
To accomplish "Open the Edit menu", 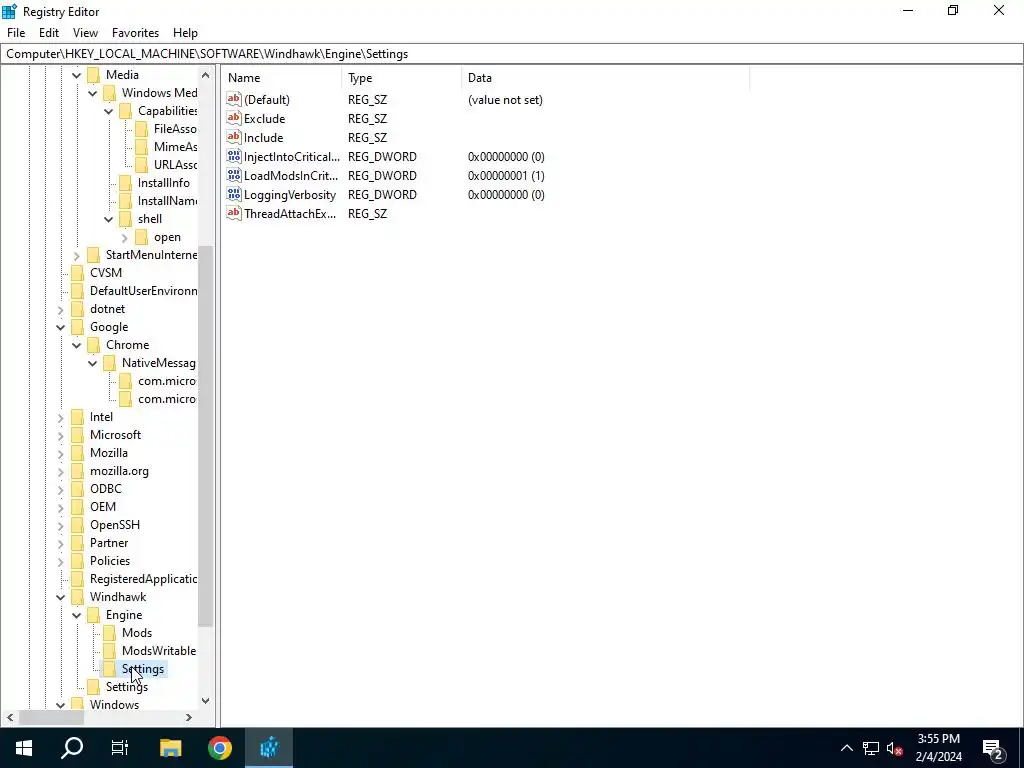I will (49, 33).
